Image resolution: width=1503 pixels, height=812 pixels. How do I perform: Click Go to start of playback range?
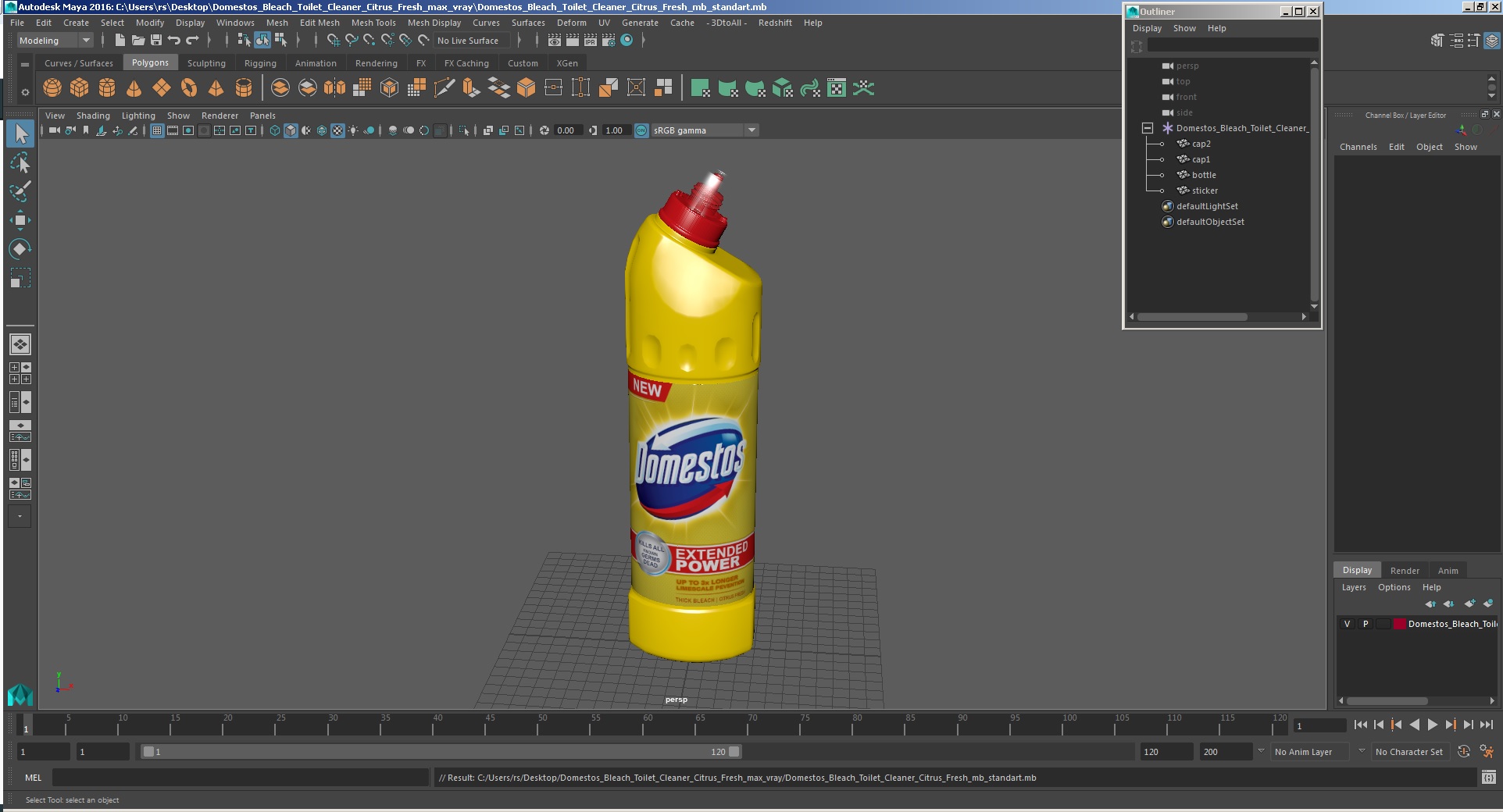tap(1360, 725)
